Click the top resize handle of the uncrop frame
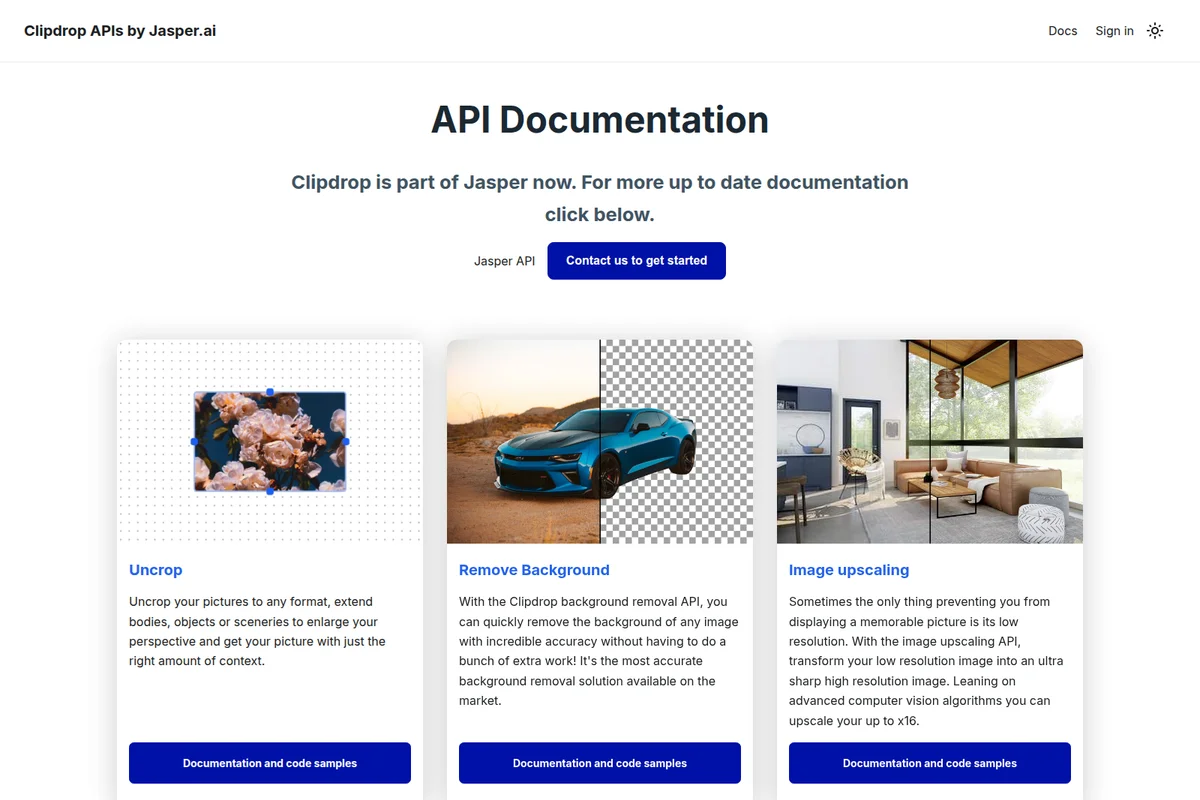This screenshot has width=1200, height=800. (269, 392)
